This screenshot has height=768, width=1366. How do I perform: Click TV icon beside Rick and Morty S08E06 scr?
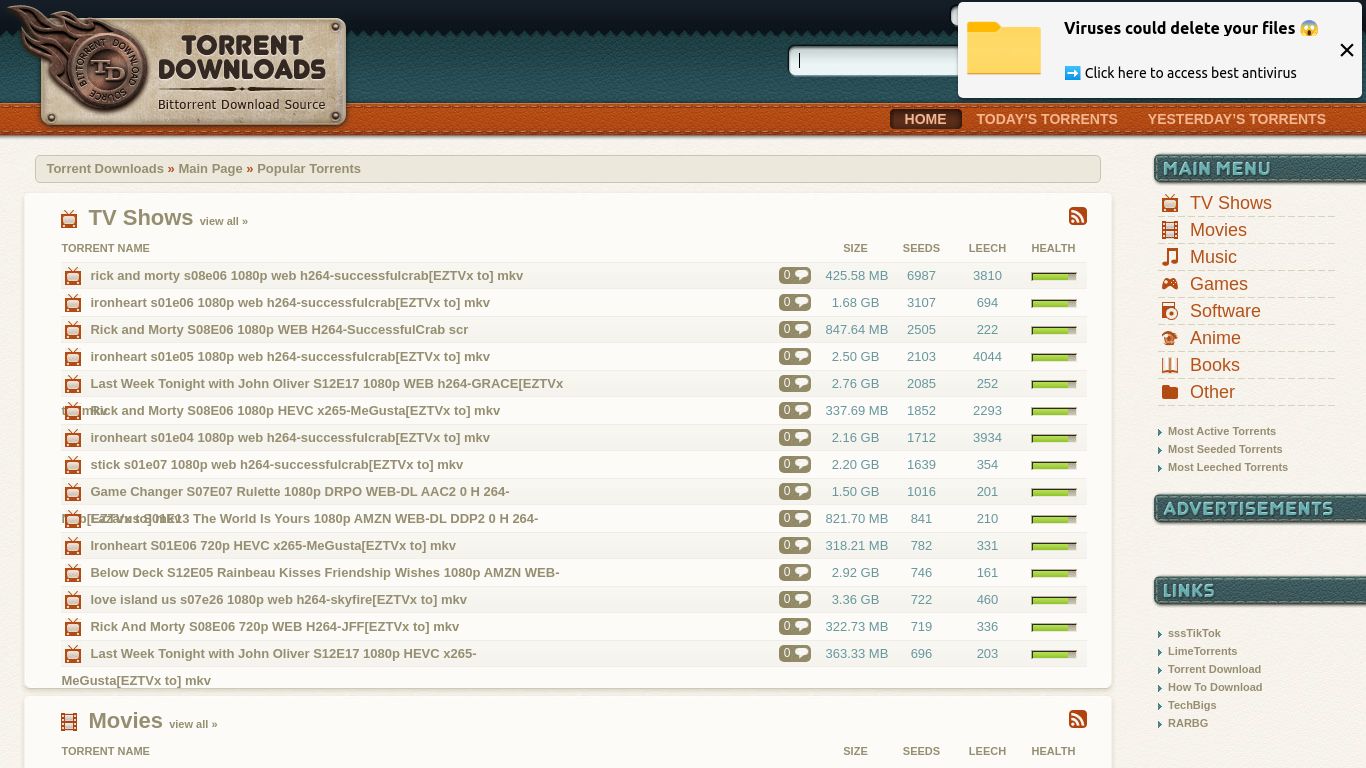coord(73,331)
